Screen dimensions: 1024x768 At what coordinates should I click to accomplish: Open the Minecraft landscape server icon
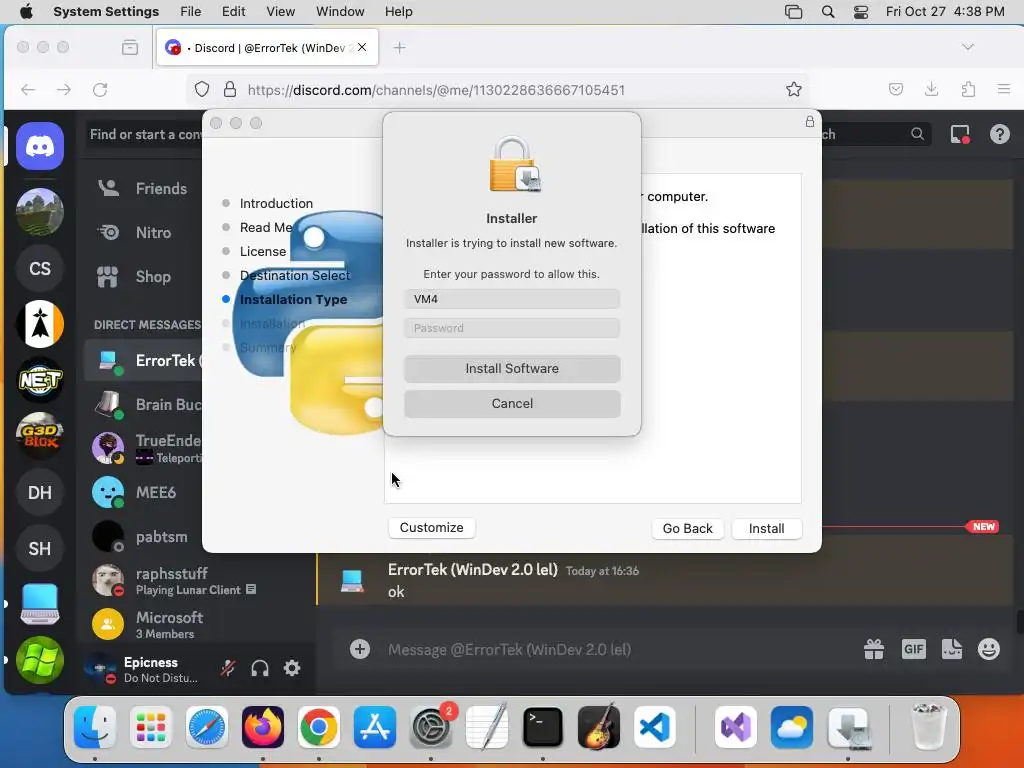(40, 212)
